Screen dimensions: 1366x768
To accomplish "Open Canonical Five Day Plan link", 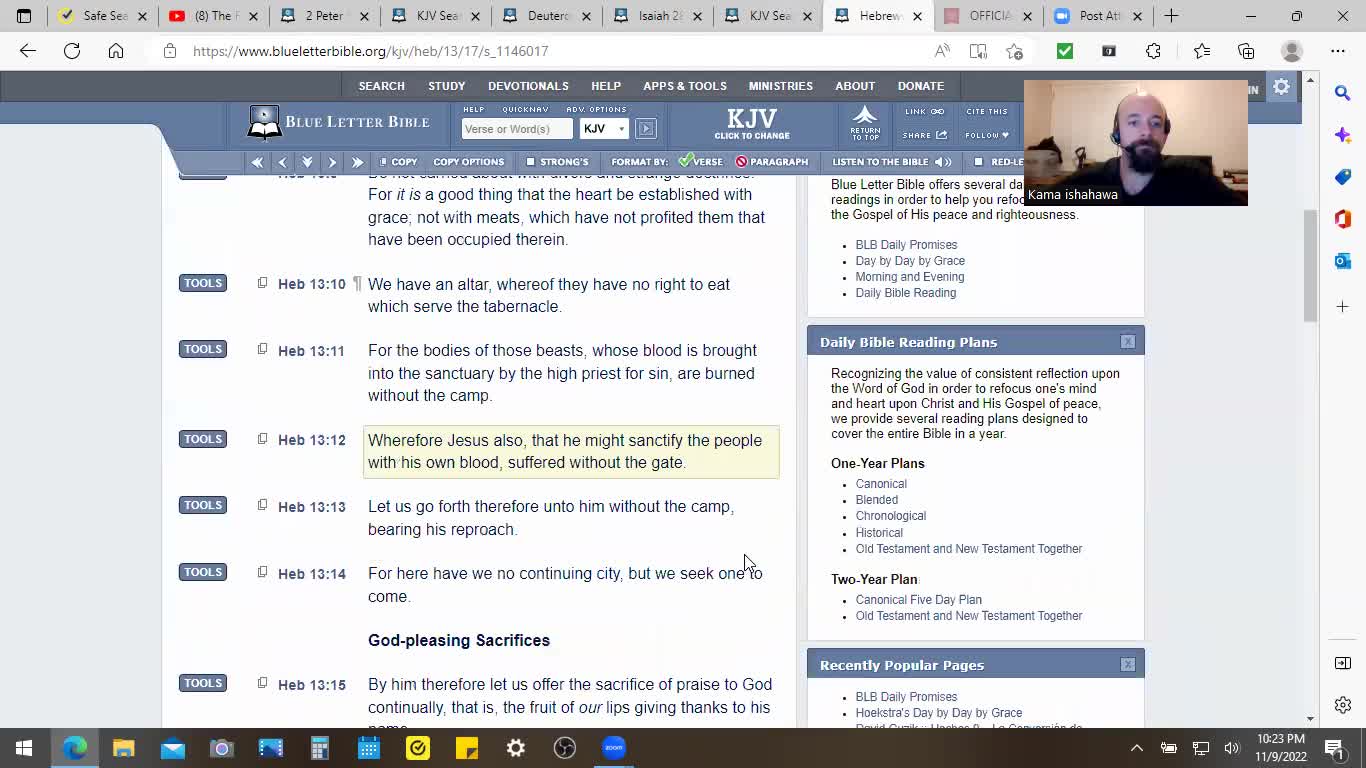I will point(918,600).
